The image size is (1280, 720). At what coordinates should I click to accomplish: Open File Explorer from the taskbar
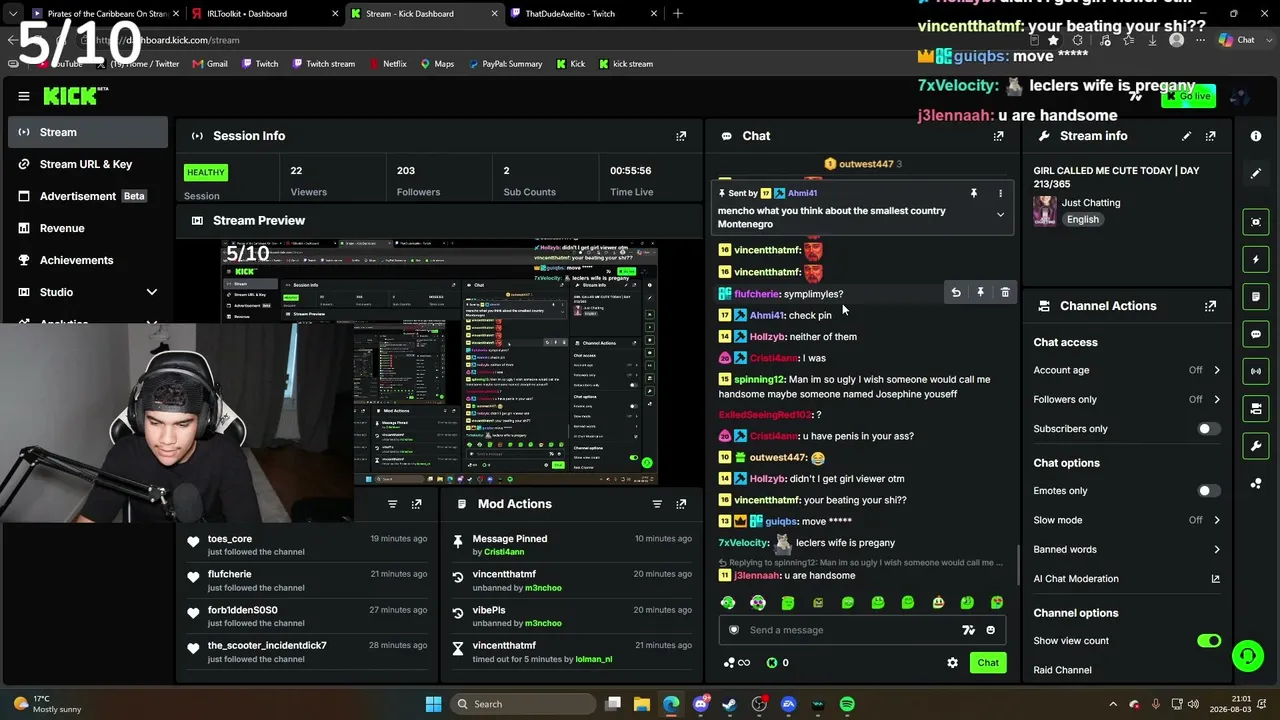[642, 704]
